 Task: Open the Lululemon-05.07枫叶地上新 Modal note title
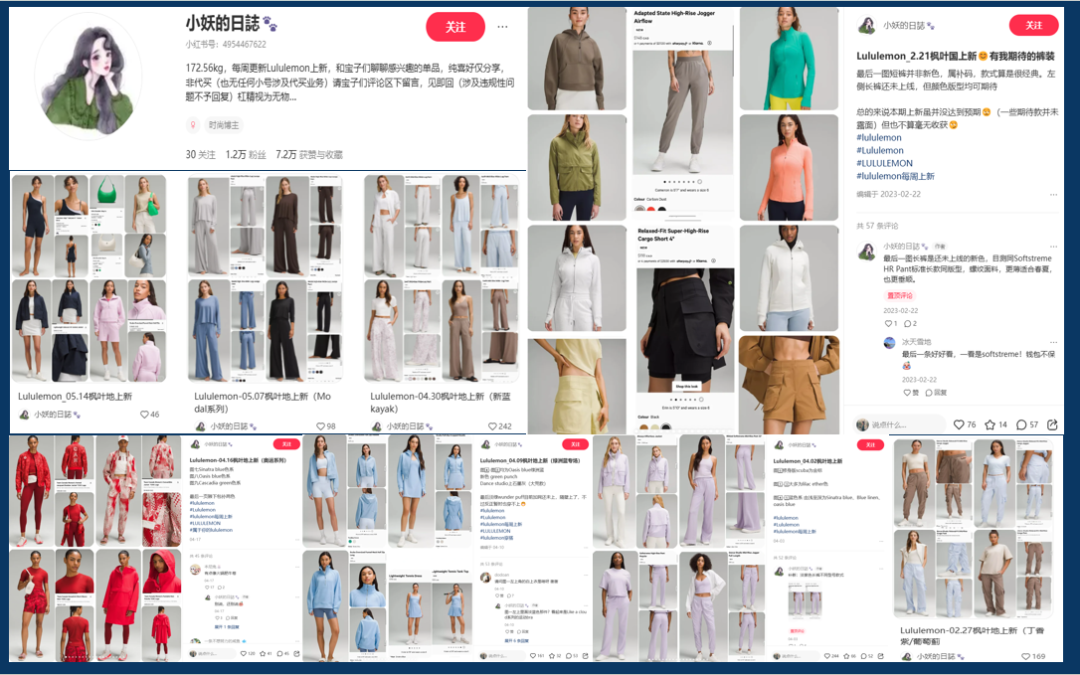tap(262, 402)
